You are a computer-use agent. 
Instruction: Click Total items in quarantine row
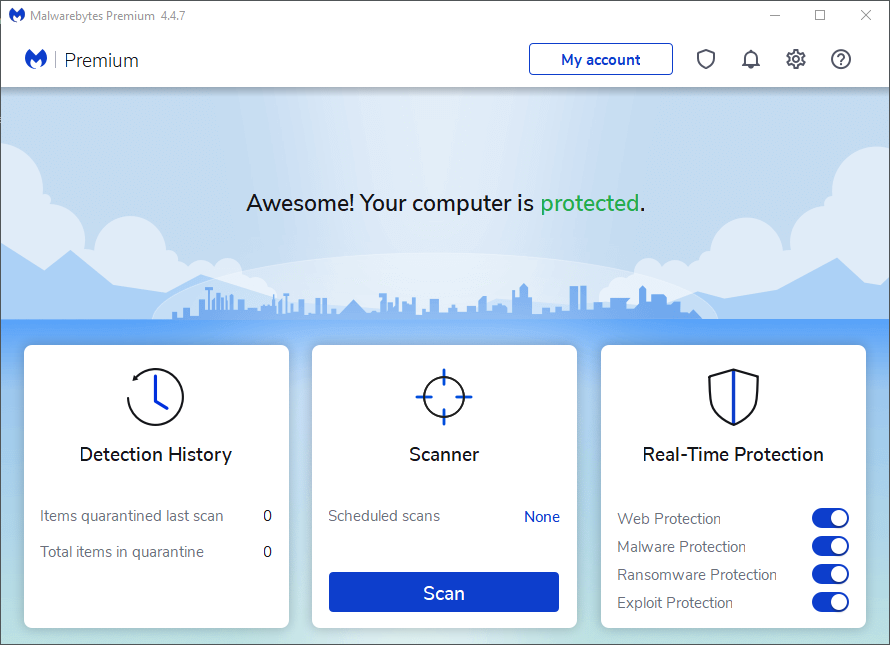pyautogui.click(x=122, y=552)
